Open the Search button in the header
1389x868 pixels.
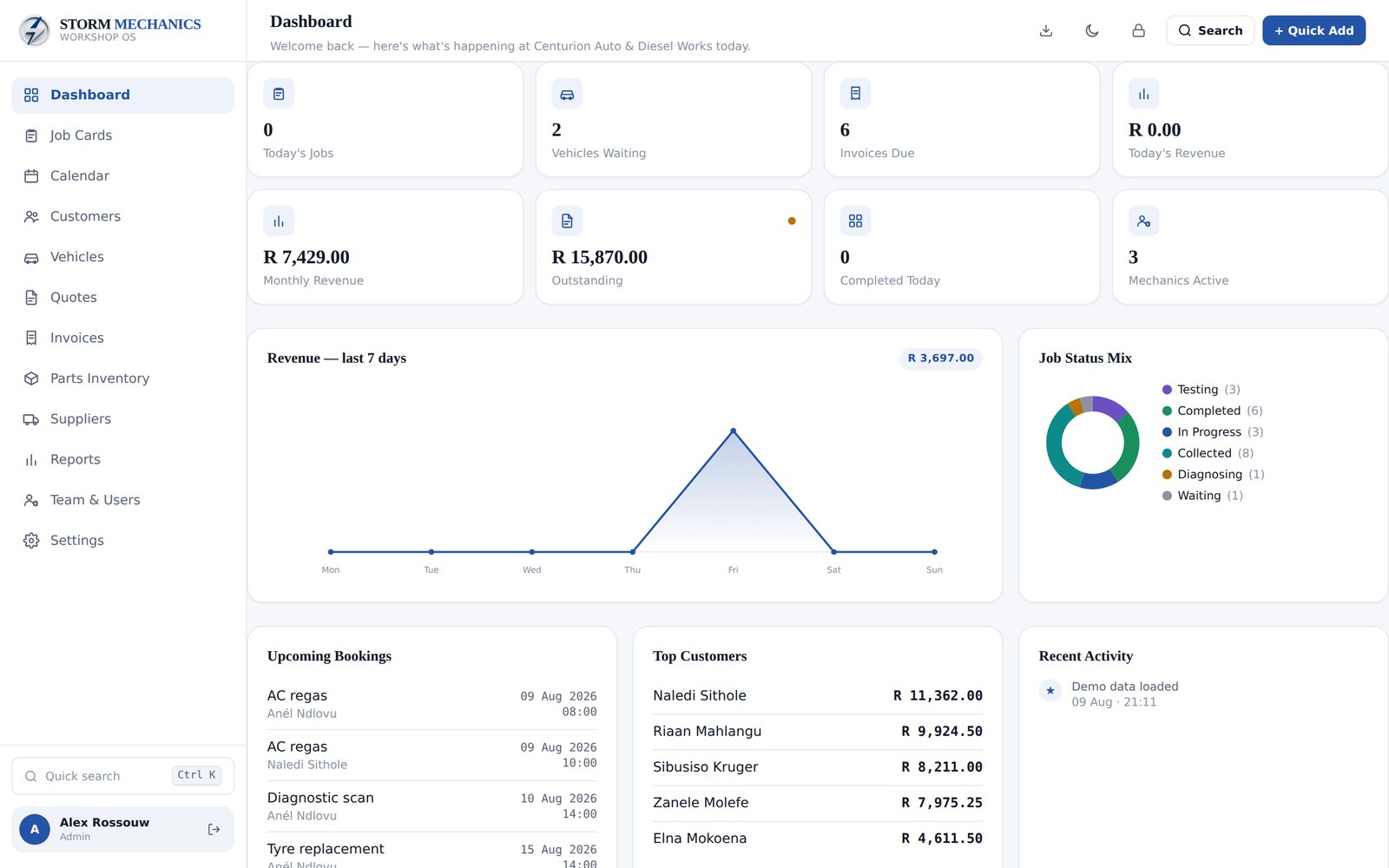click(x=1210, y=30)
